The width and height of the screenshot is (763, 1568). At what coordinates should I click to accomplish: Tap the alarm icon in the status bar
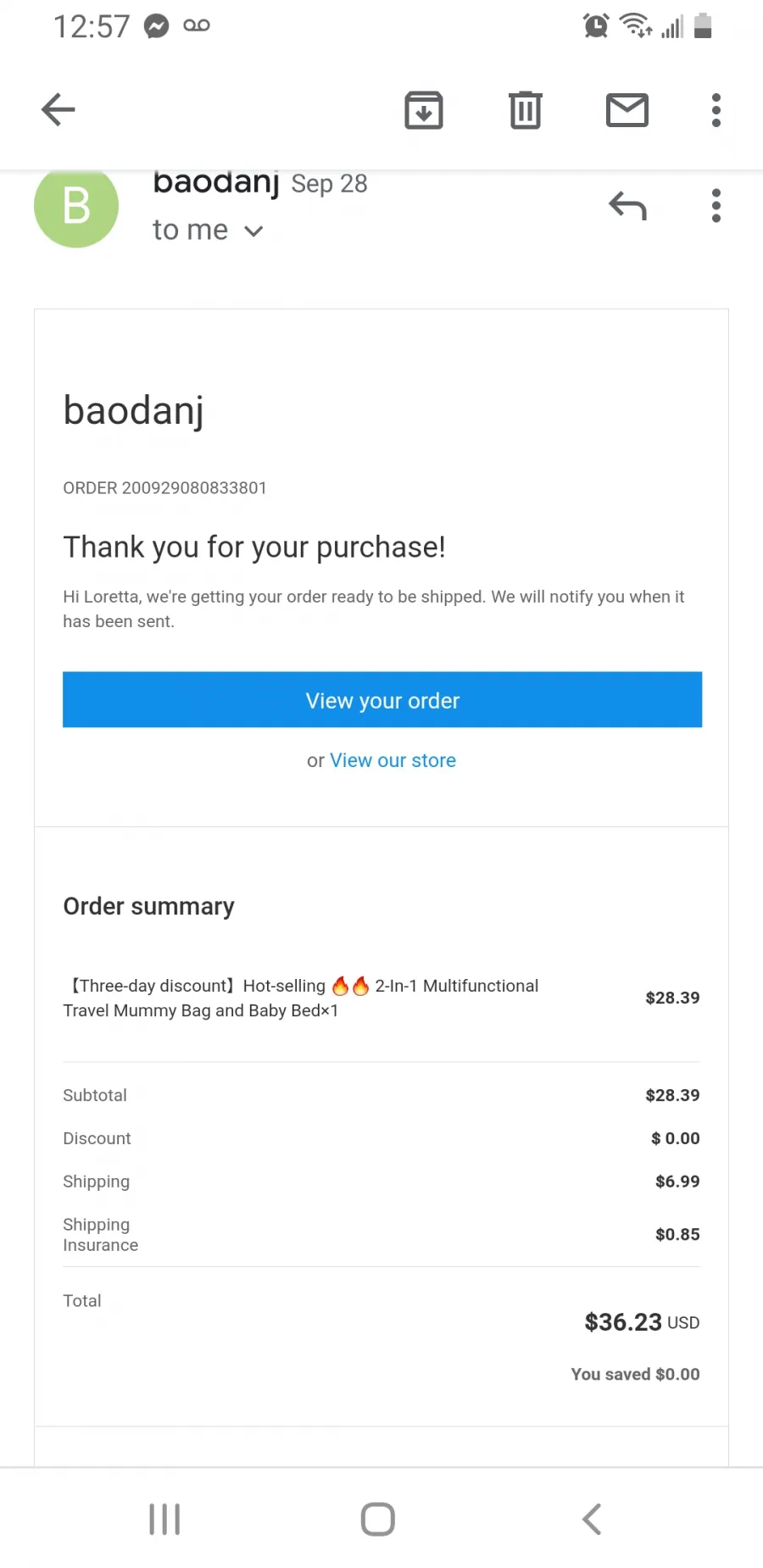tap(596, 26)
